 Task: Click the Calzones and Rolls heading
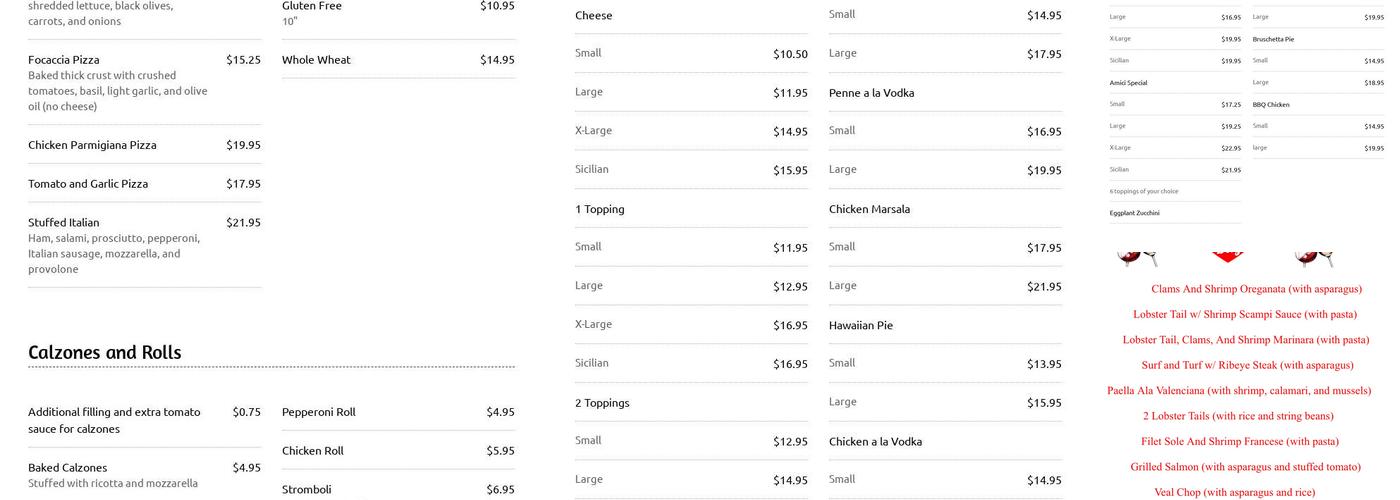pos(105,352)
